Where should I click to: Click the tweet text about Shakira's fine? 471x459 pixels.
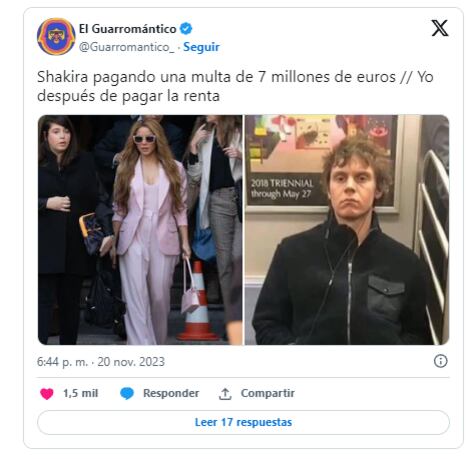click(x=235, y=86)
